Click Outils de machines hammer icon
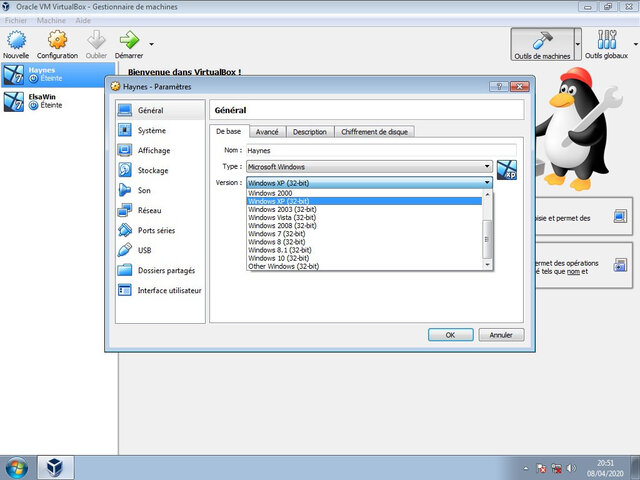This screenshot has height=480, width=640. [542, 41]
